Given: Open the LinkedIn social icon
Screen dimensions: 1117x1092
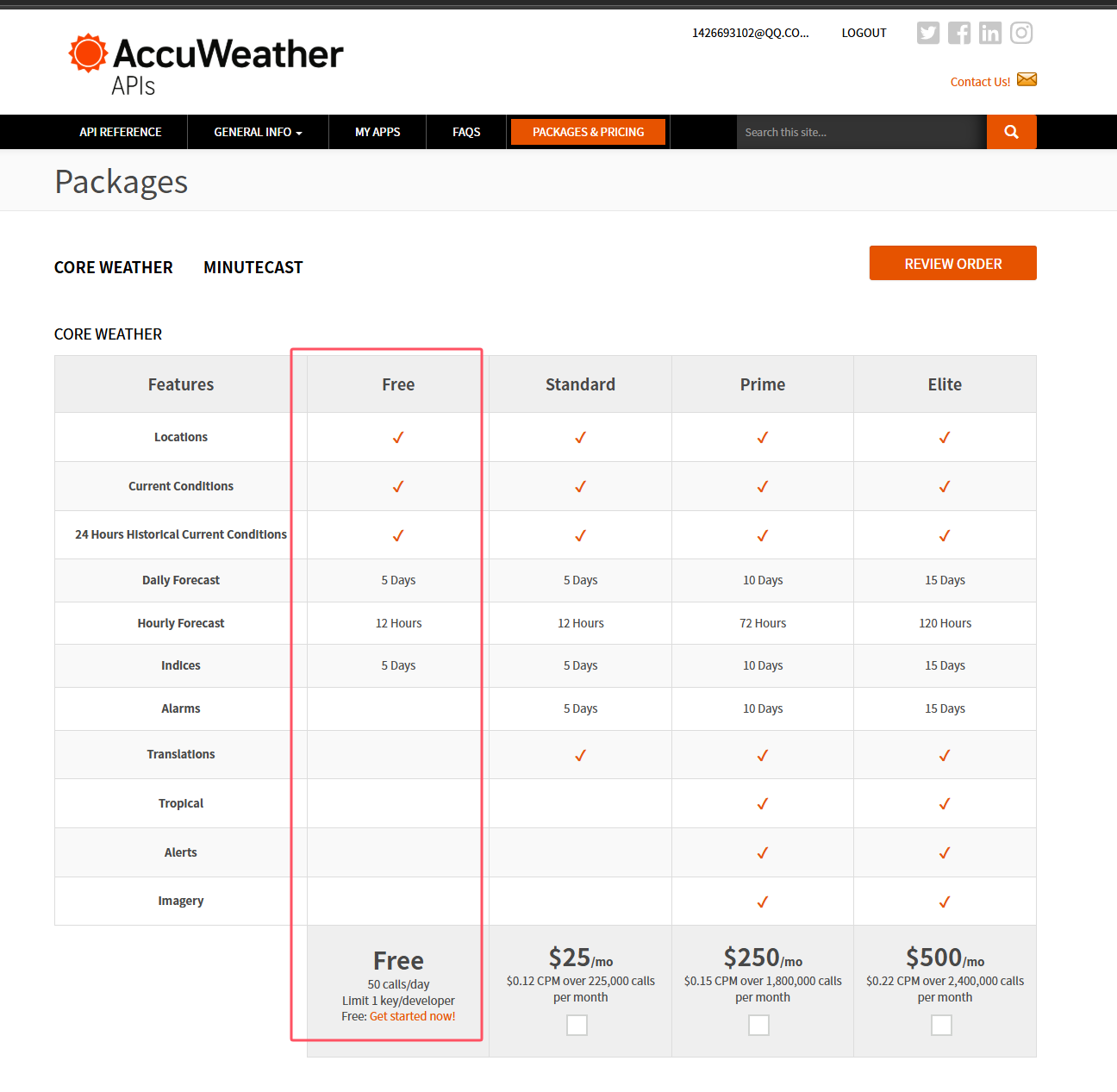Looking at the screenshot, I should click(990, 33).
